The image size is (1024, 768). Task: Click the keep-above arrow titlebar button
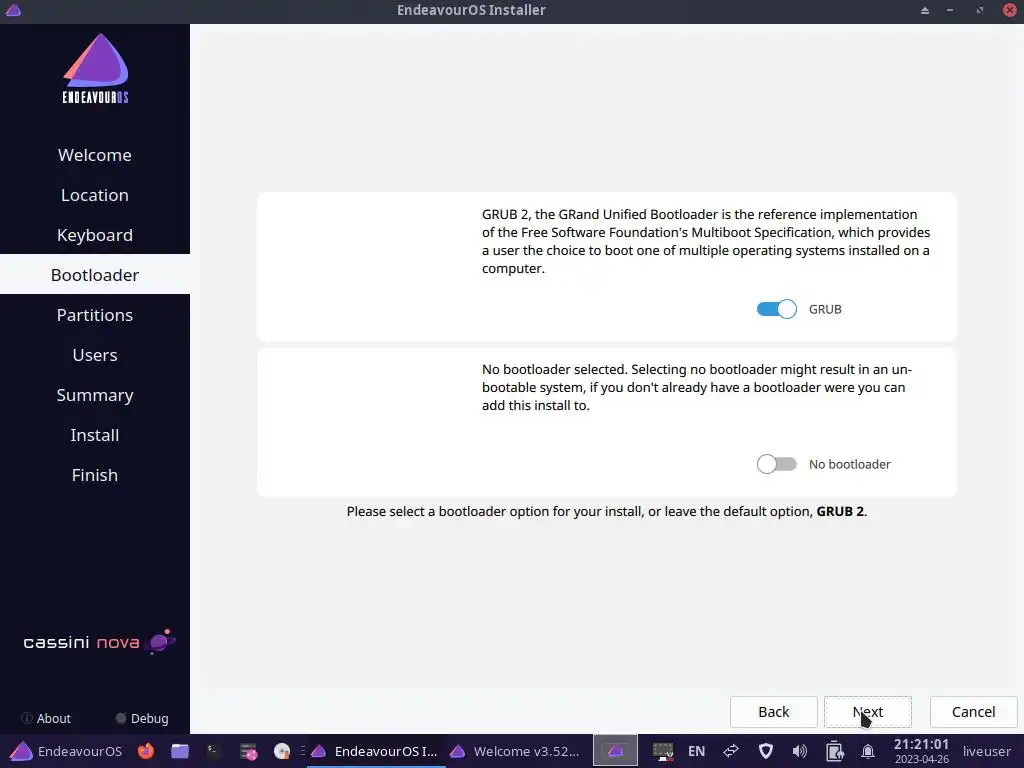tap(925, 10)
